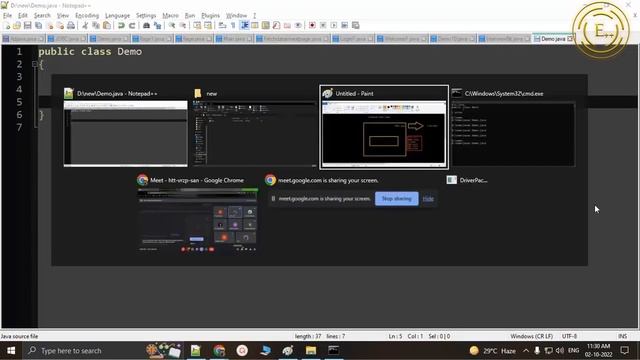Click Run Macro Multiple Times icon
The height and width of the screenshot is (360, 640).
click(x=344, y=26)
